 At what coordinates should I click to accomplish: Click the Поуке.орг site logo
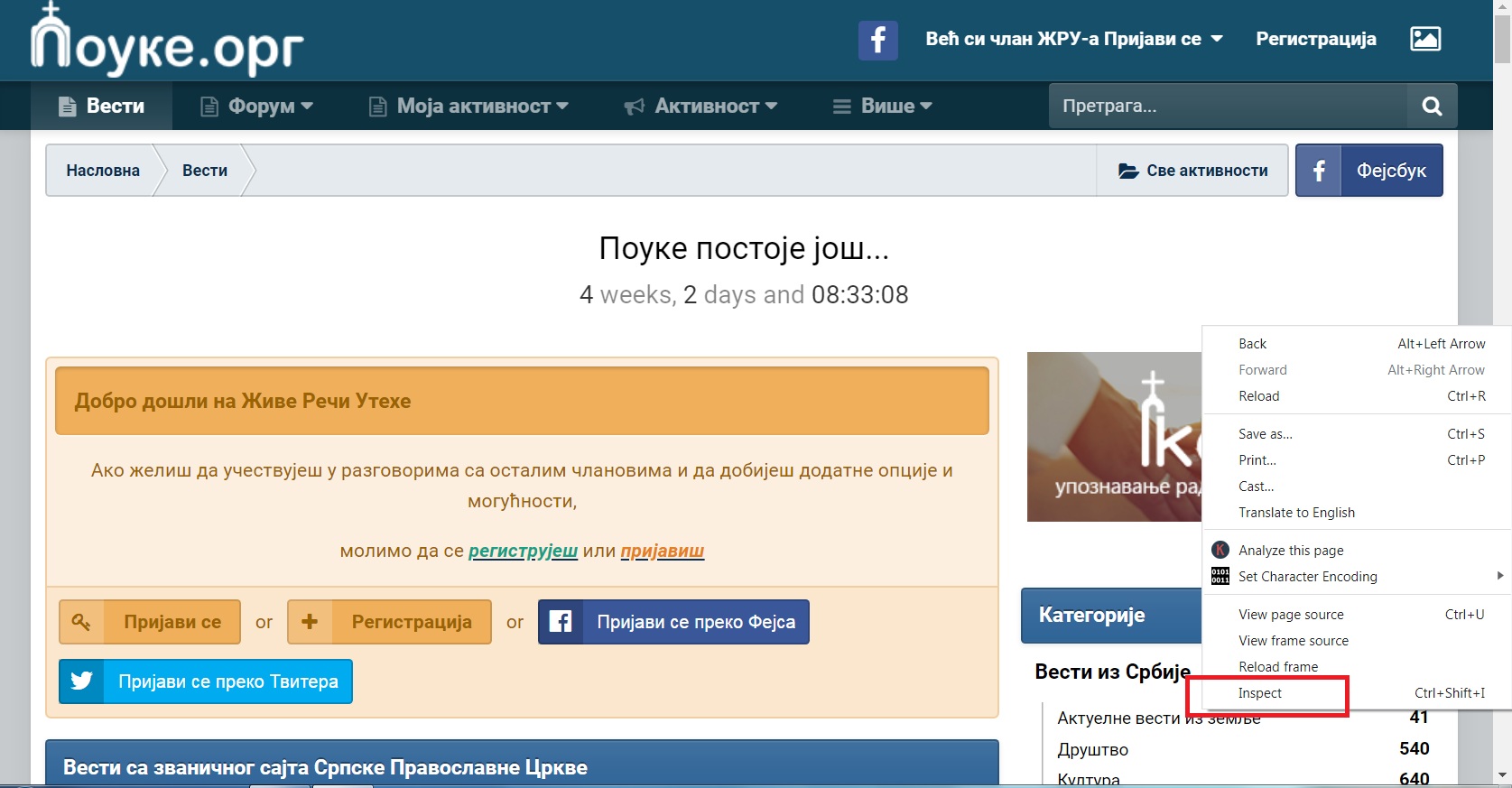pos(167,40)
